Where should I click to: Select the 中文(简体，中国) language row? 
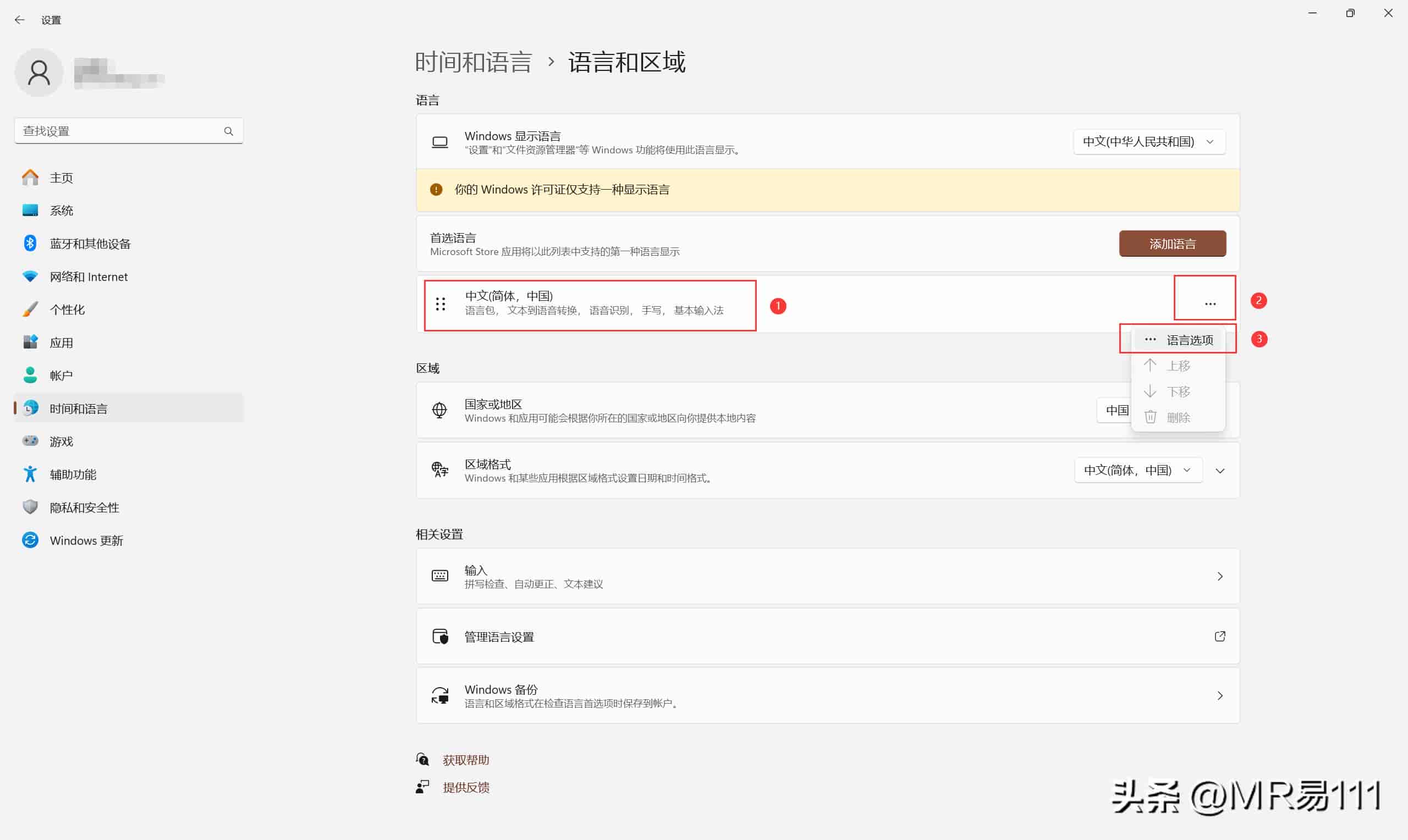pos(828,304)
